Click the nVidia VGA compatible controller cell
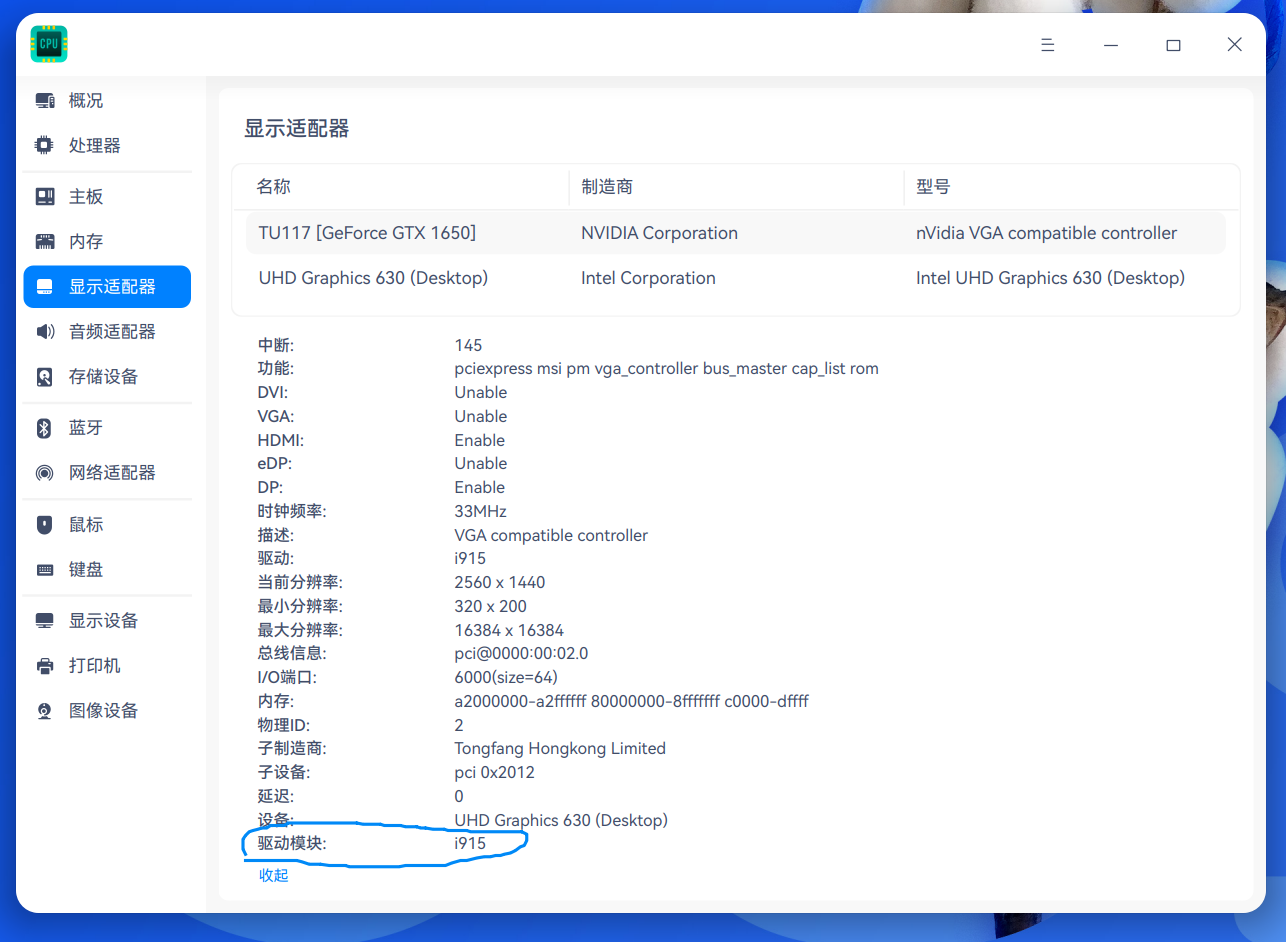The image size is (1286, 942). [1046, 233]
